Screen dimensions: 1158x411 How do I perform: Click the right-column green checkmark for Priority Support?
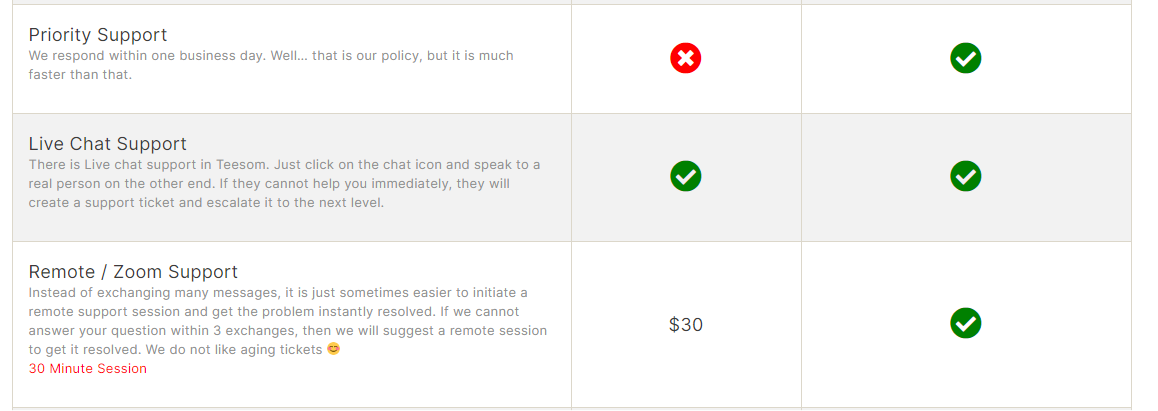pyautogui.click(x=966, y=58)
